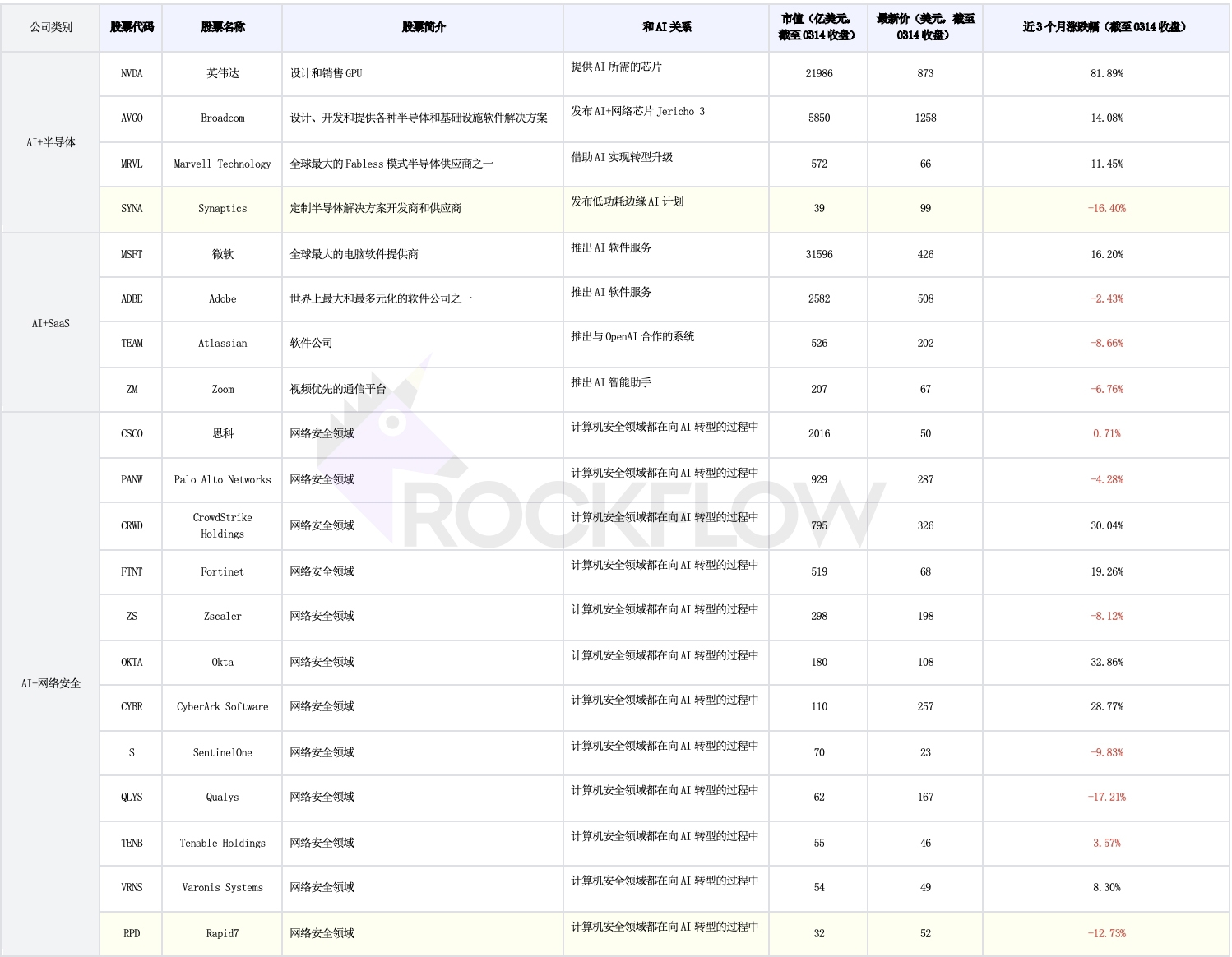Viewport: 1232px width, 957px height.
Task: Click the Palo Alto Networks name cell
Action: coord(223,480)
